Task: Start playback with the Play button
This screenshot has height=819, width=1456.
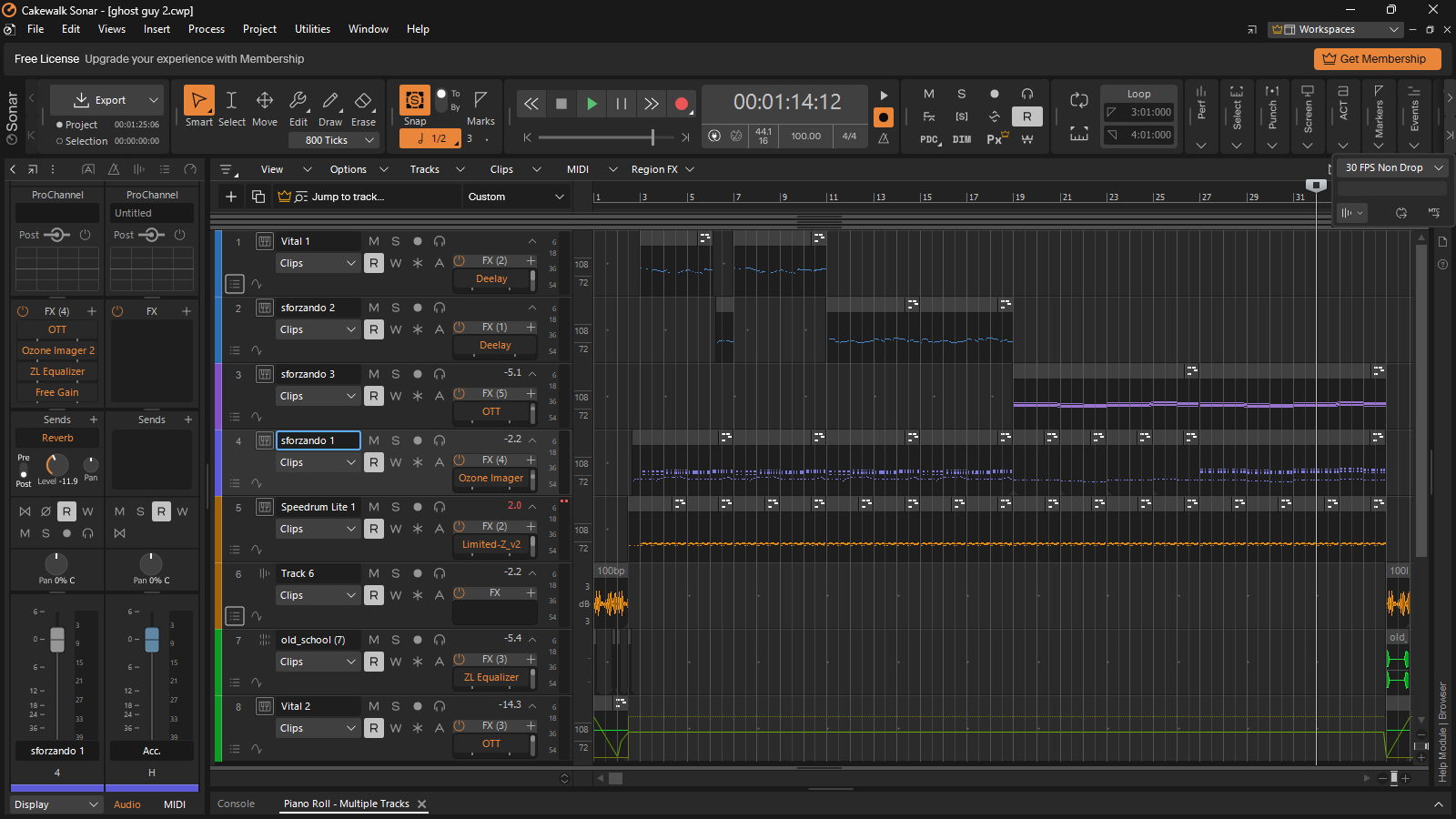Action: click(591, 104)
